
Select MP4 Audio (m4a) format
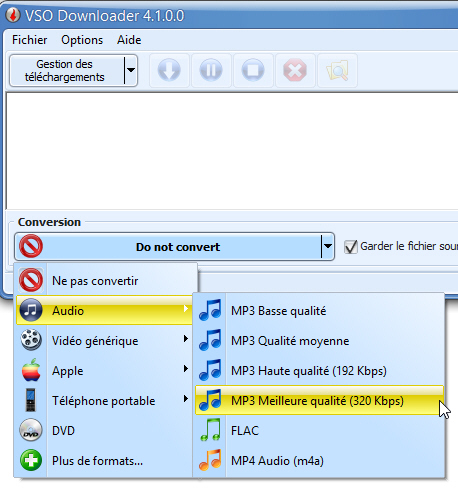(x=319, y=460)
